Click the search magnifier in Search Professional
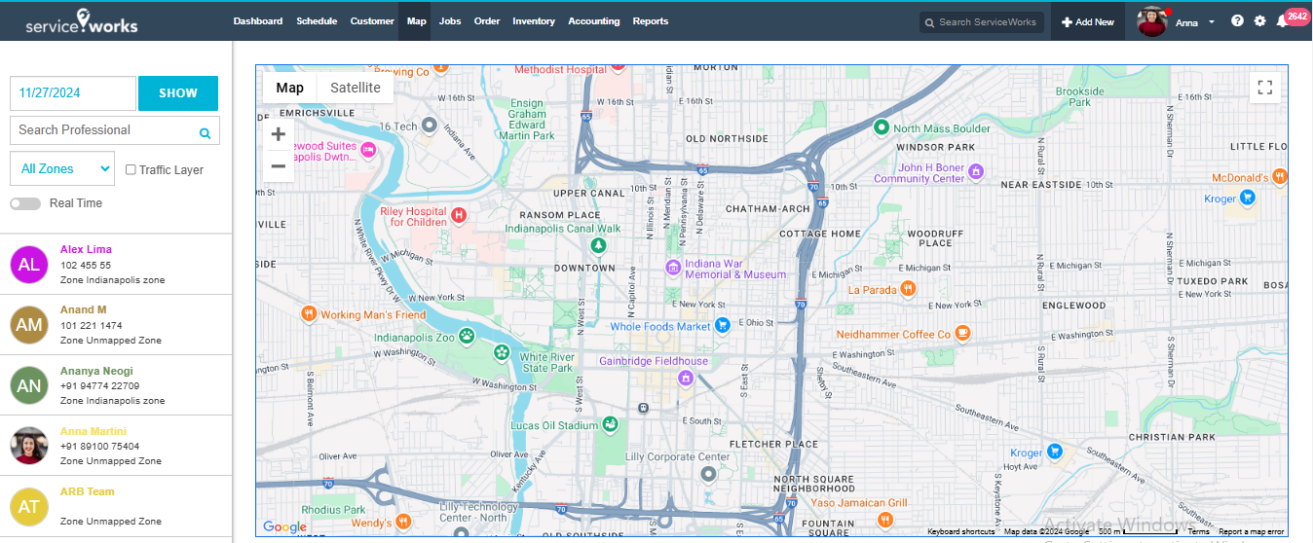Viewport: 1313px width, 543px height. [x=205, y=132]
